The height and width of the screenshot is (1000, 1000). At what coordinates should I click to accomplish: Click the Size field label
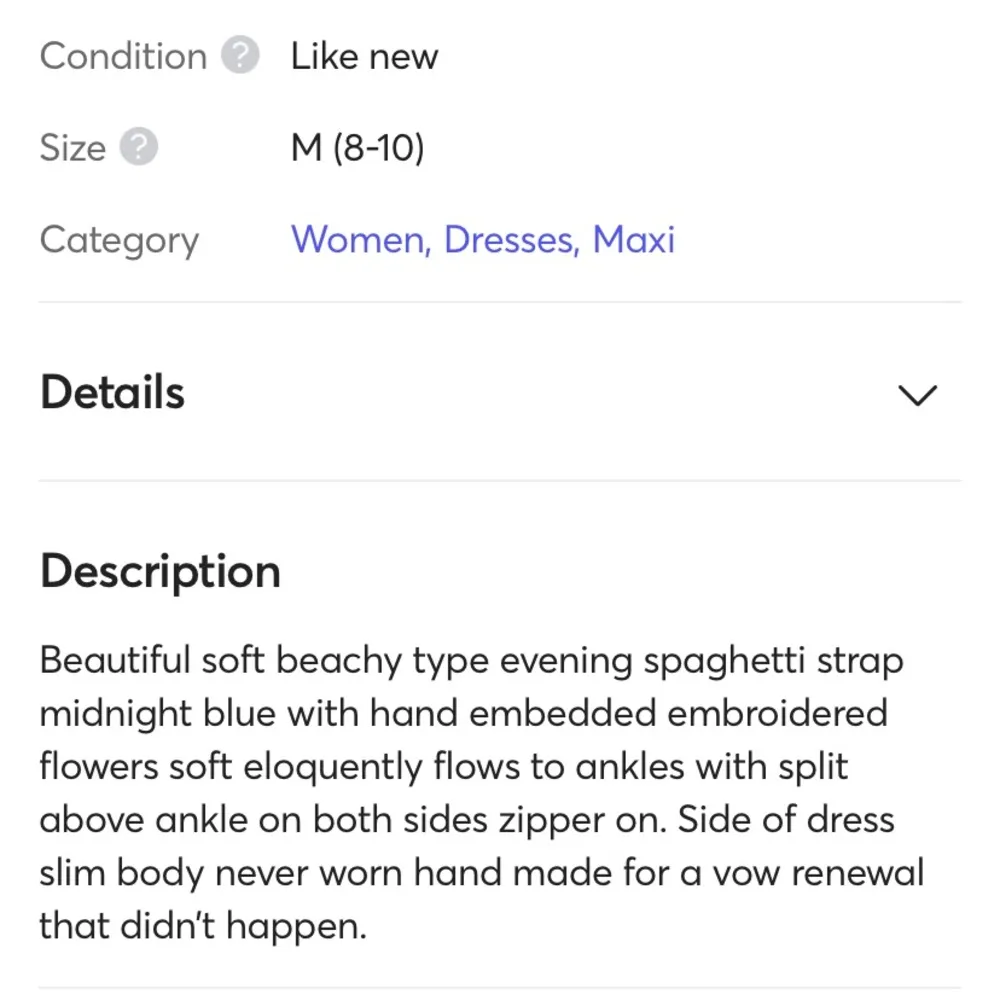coord(72,148)
